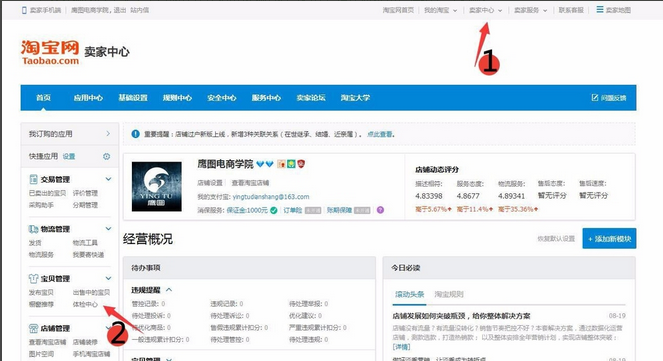Click the 鹰图 shop logo image

tap(157, 186)
